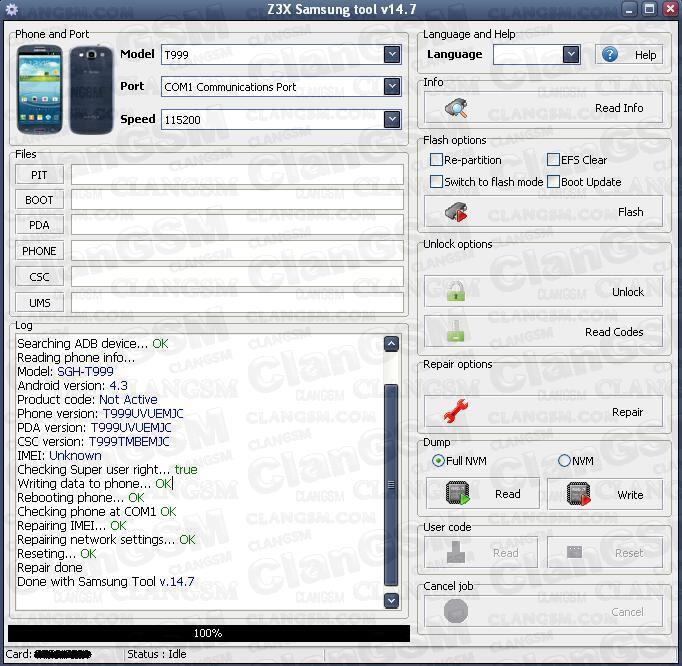Click the 'Product code: Not Active' log line
682x666 pixels.
(87, 399)
